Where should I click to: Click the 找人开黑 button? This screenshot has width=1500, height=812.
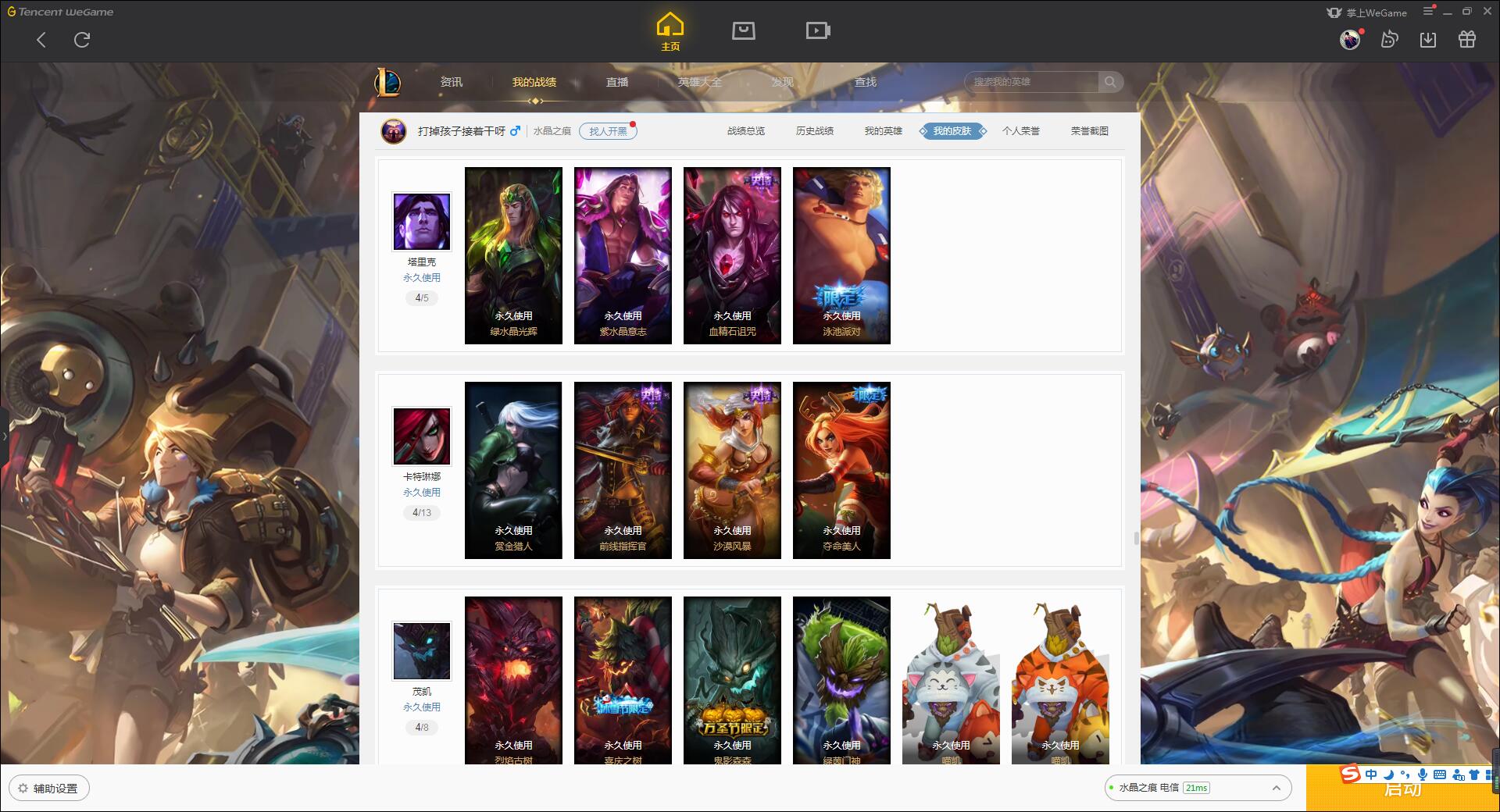608,131
